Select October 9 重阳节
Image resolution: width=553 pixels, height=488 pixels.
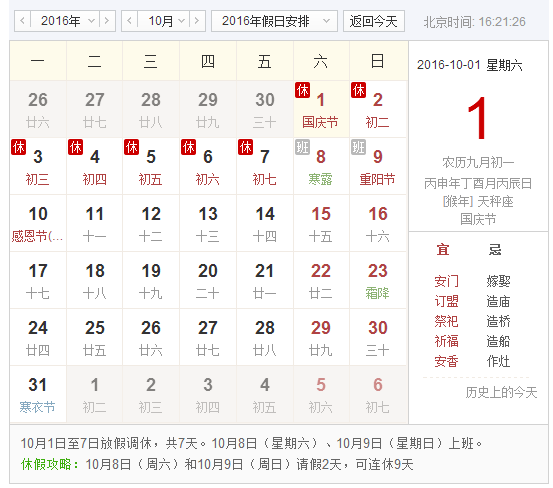(378, 166)
